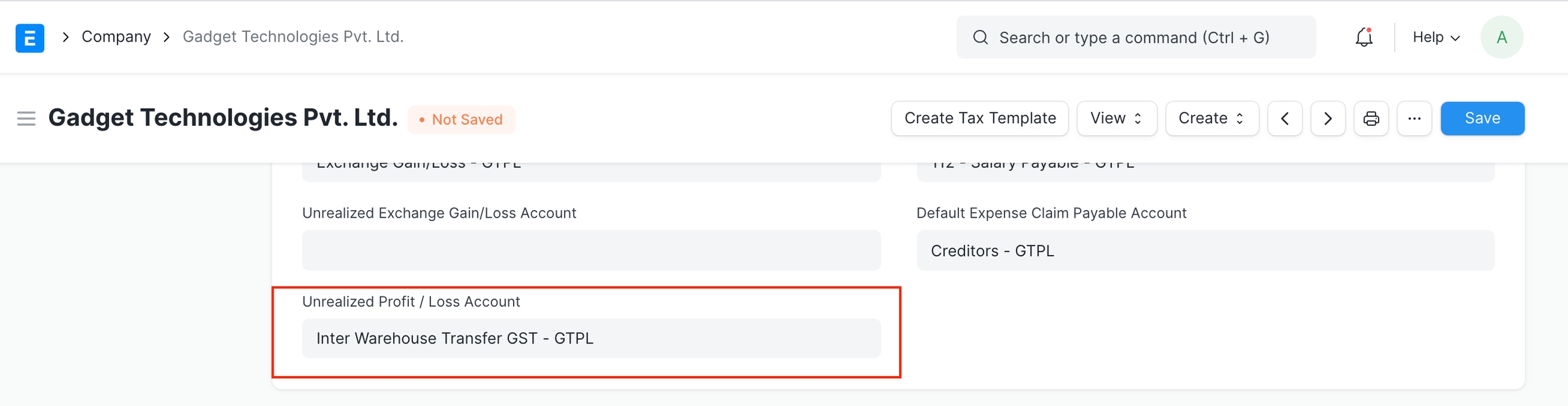The width and height of the screenshot is (1568, 406).
Task: Open the View dropdown menu
Action: 1116,118
